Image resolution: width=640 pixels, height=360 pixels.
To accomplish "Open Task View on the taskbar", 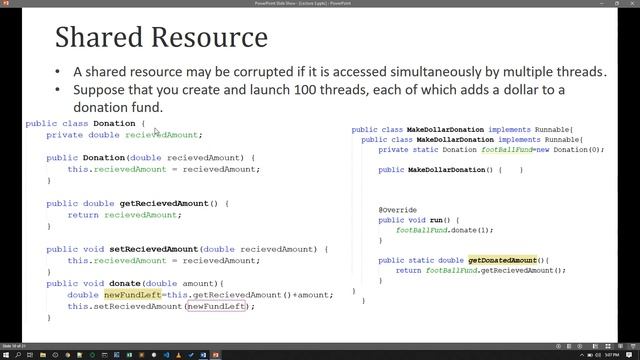I will [x=30, y=355].
